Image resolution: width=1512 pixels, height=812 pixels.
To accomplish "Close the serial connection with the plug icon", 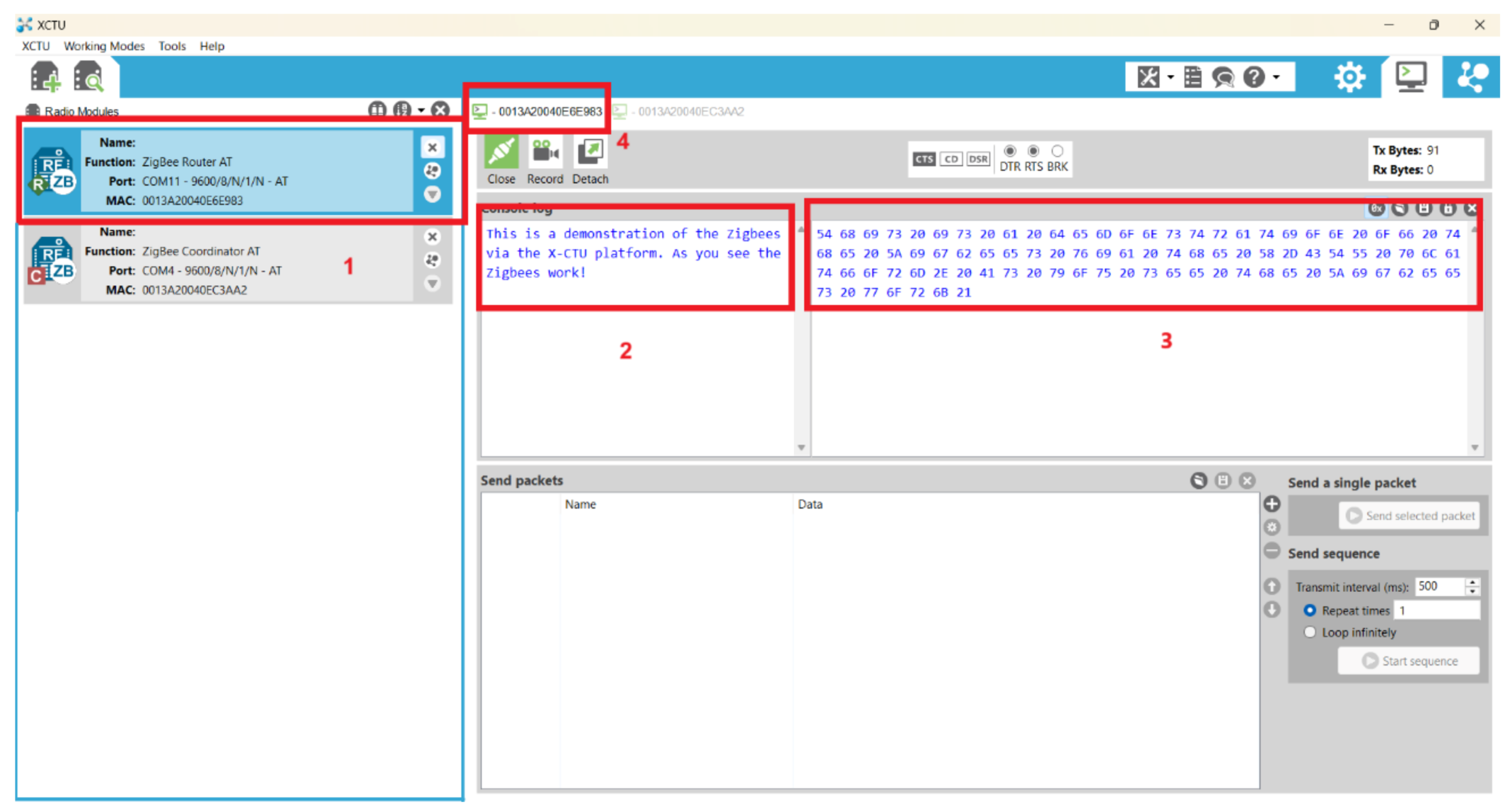I will coord(501,152).
